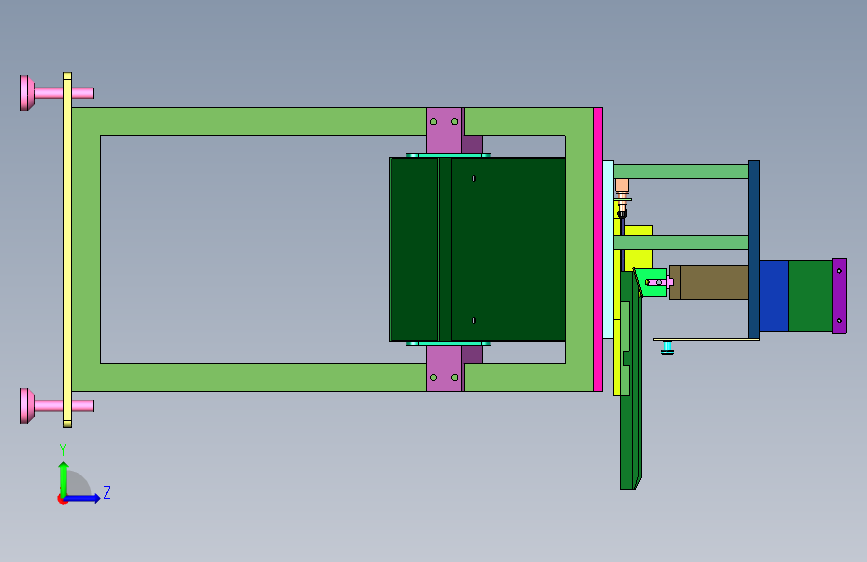Select the upper light-green spacer rod
The height and width of the screenshot is (562, 867).
pos(681,171)
